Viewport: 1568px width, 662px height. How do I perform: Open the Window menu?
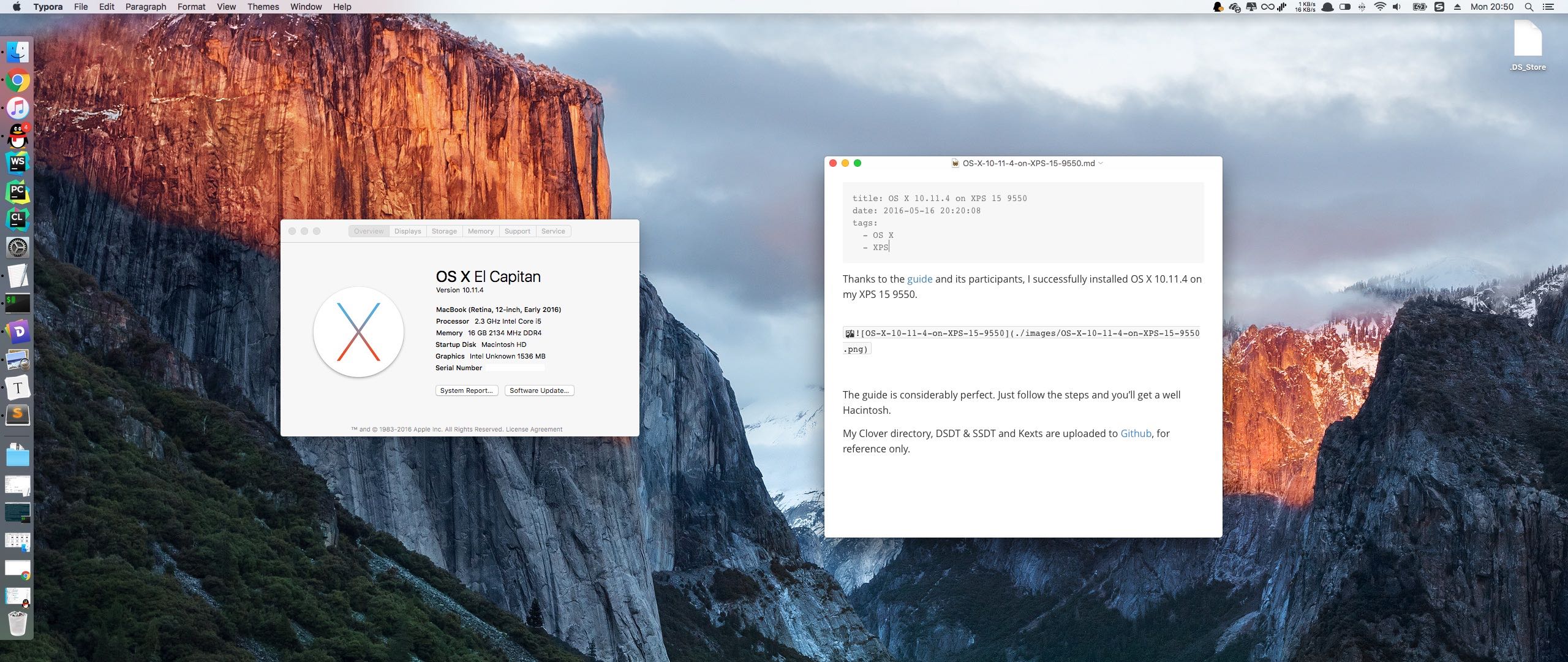(306, 7)
